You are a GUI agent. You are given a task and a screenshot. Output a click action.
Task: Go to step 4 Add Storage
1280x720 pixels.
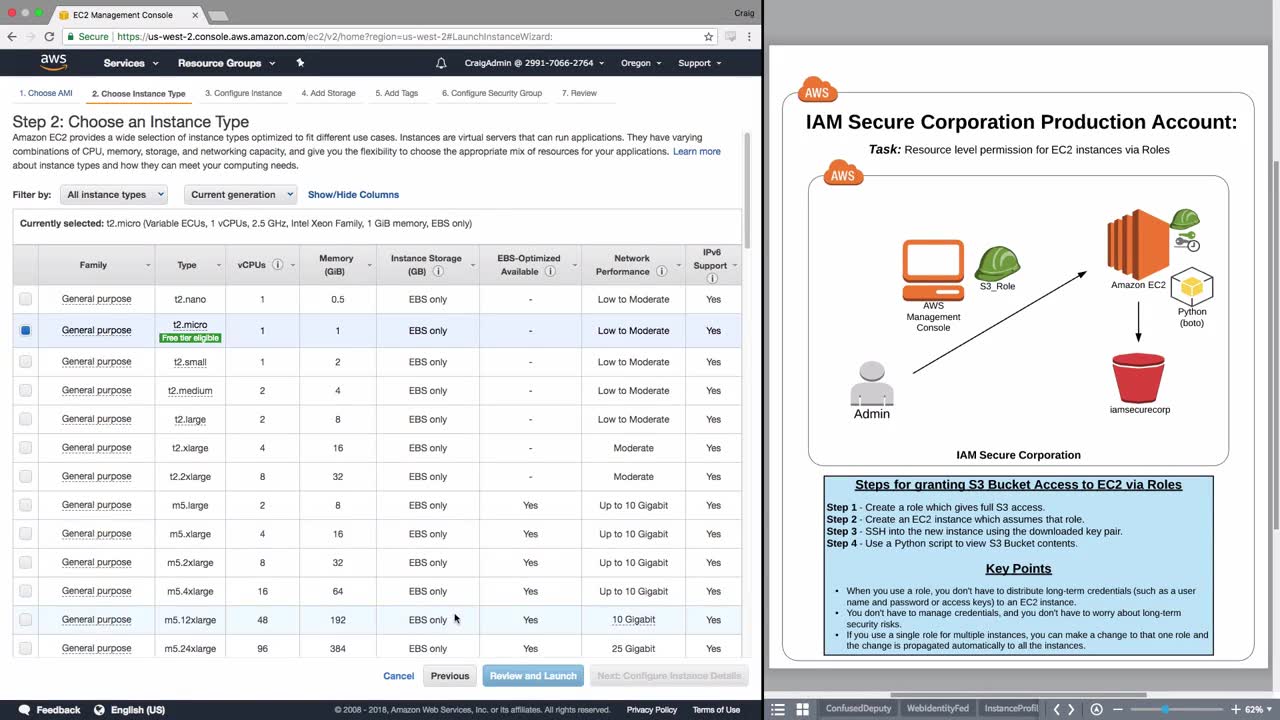(328, 93)
